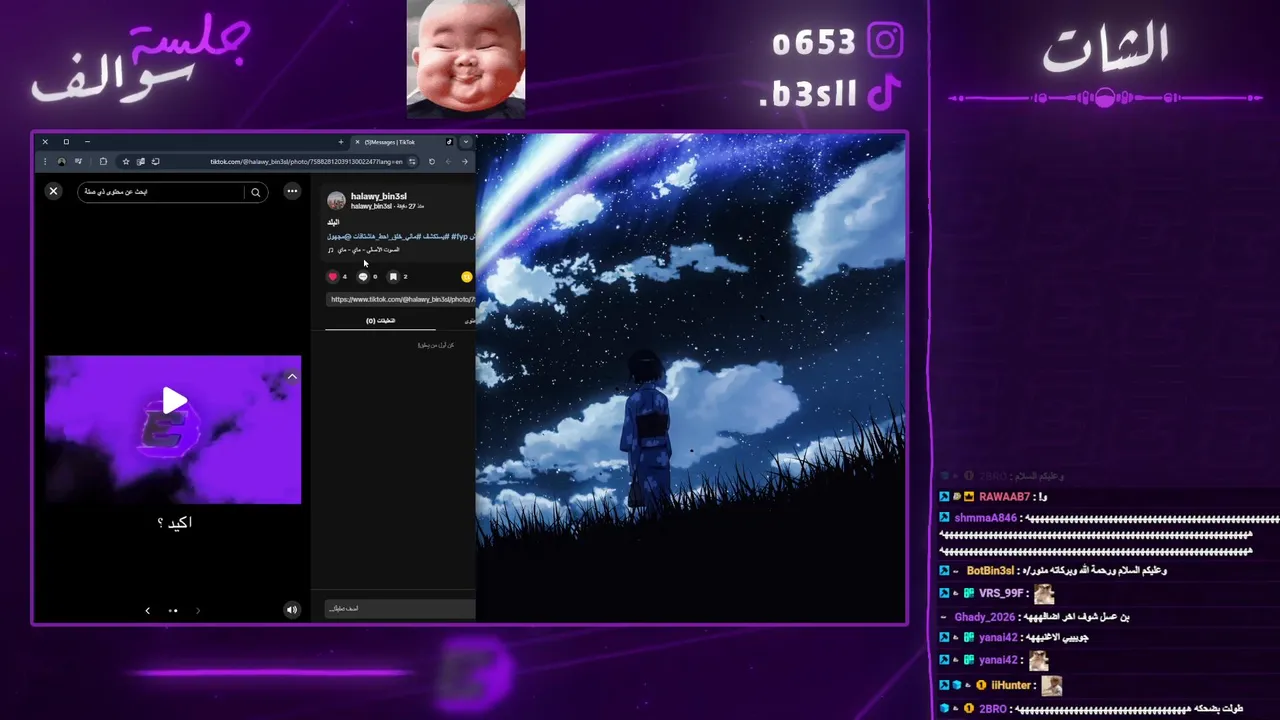Open the browser three-dot menu

(x=45, y=161)
